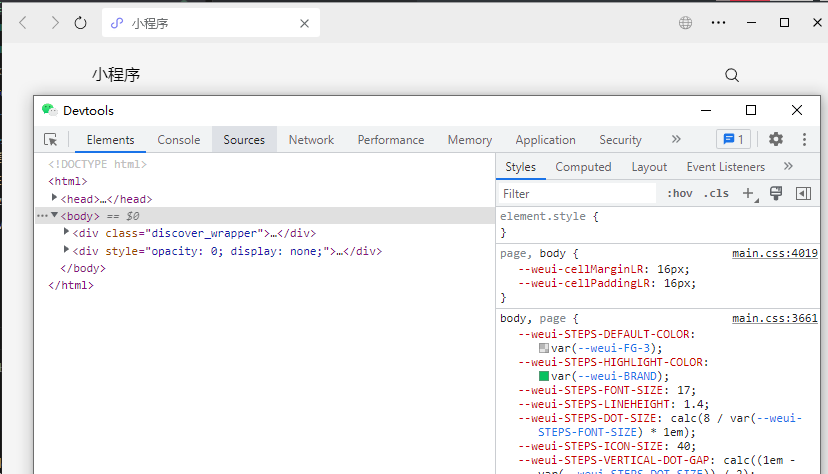
Task: Go back in mini program browser
Action: [x=23, y=23]
